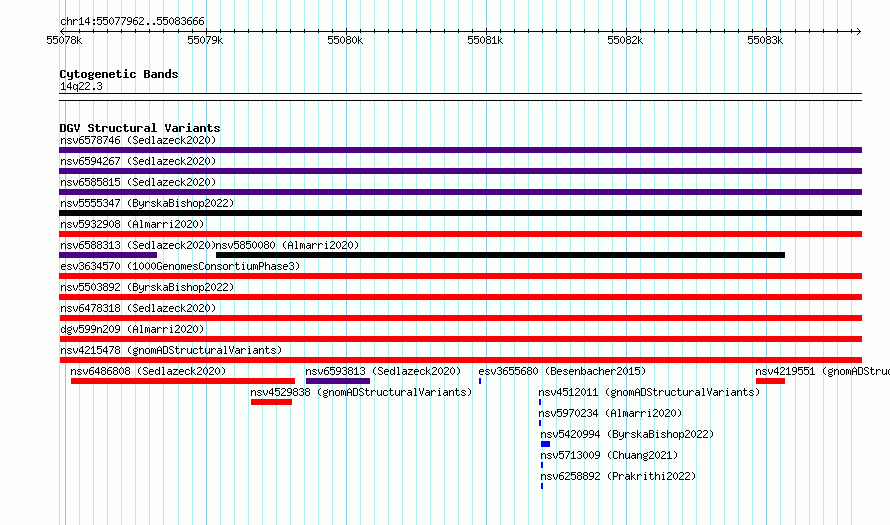The height and width of the screenshot is (525, 890).
Task: Open nsv6486808 (Sedlazeck2020) label
Action: (148, 371)
